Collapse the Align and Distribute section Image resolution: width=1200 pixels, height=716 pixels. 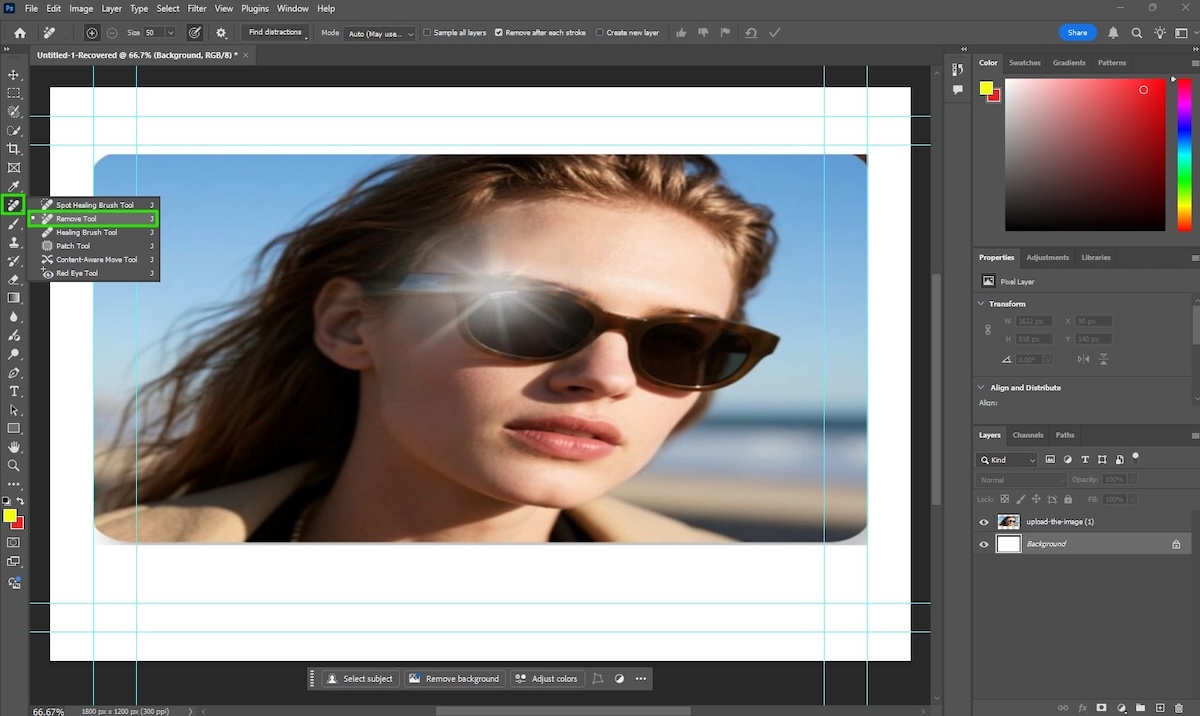tap(981, 388)
